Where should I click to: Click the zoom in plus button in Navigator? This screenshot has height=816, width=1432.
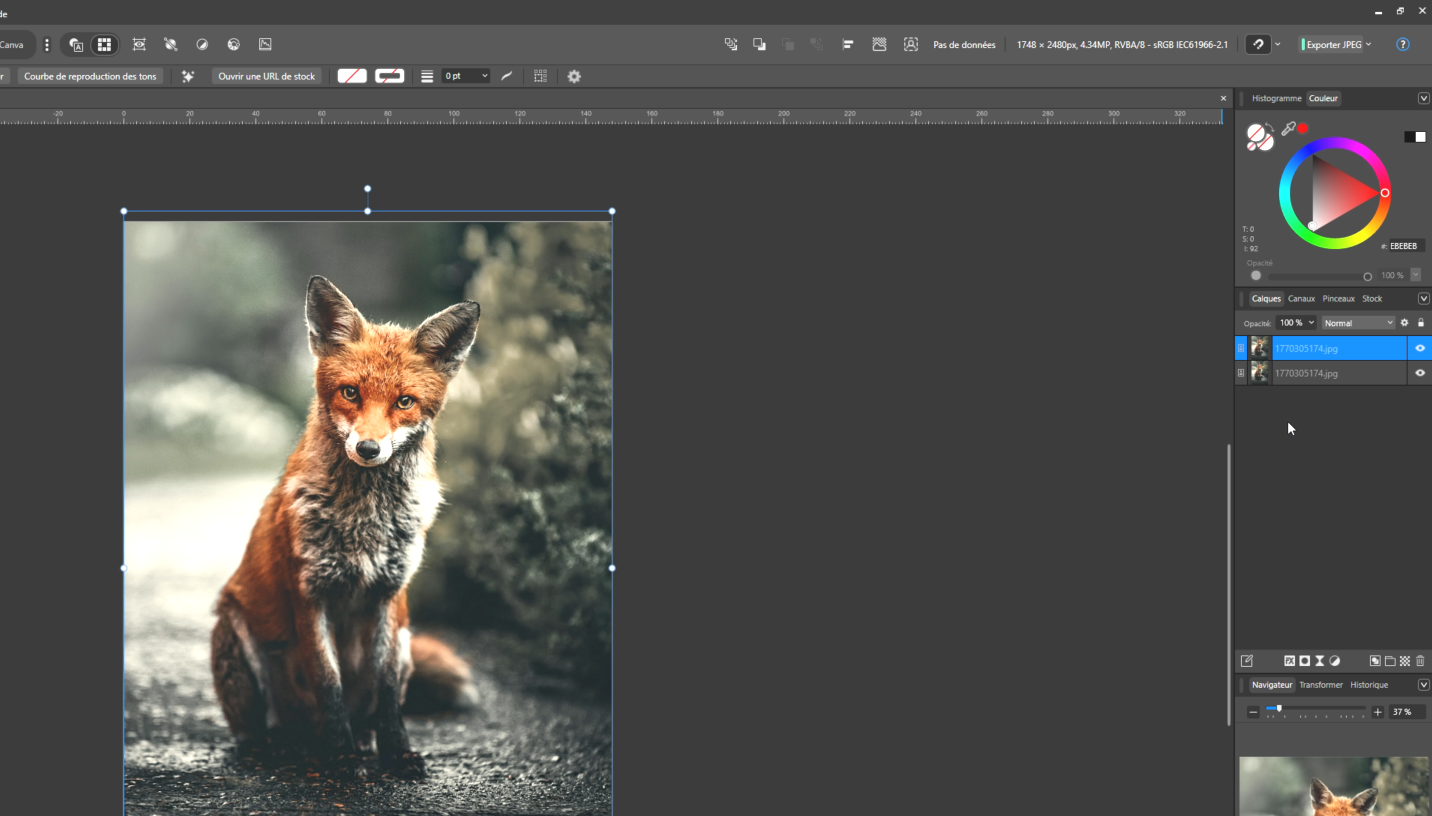point(1377,712)
